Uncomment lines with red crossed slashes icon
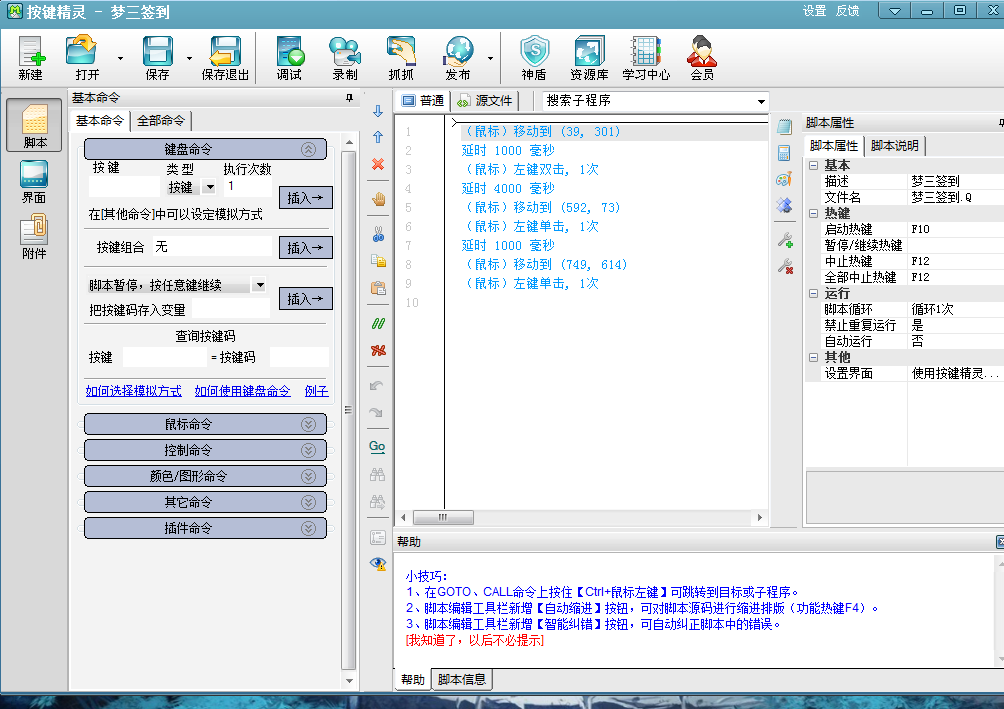This screenshot has height=709, width=1004. [x=378, y=350]
